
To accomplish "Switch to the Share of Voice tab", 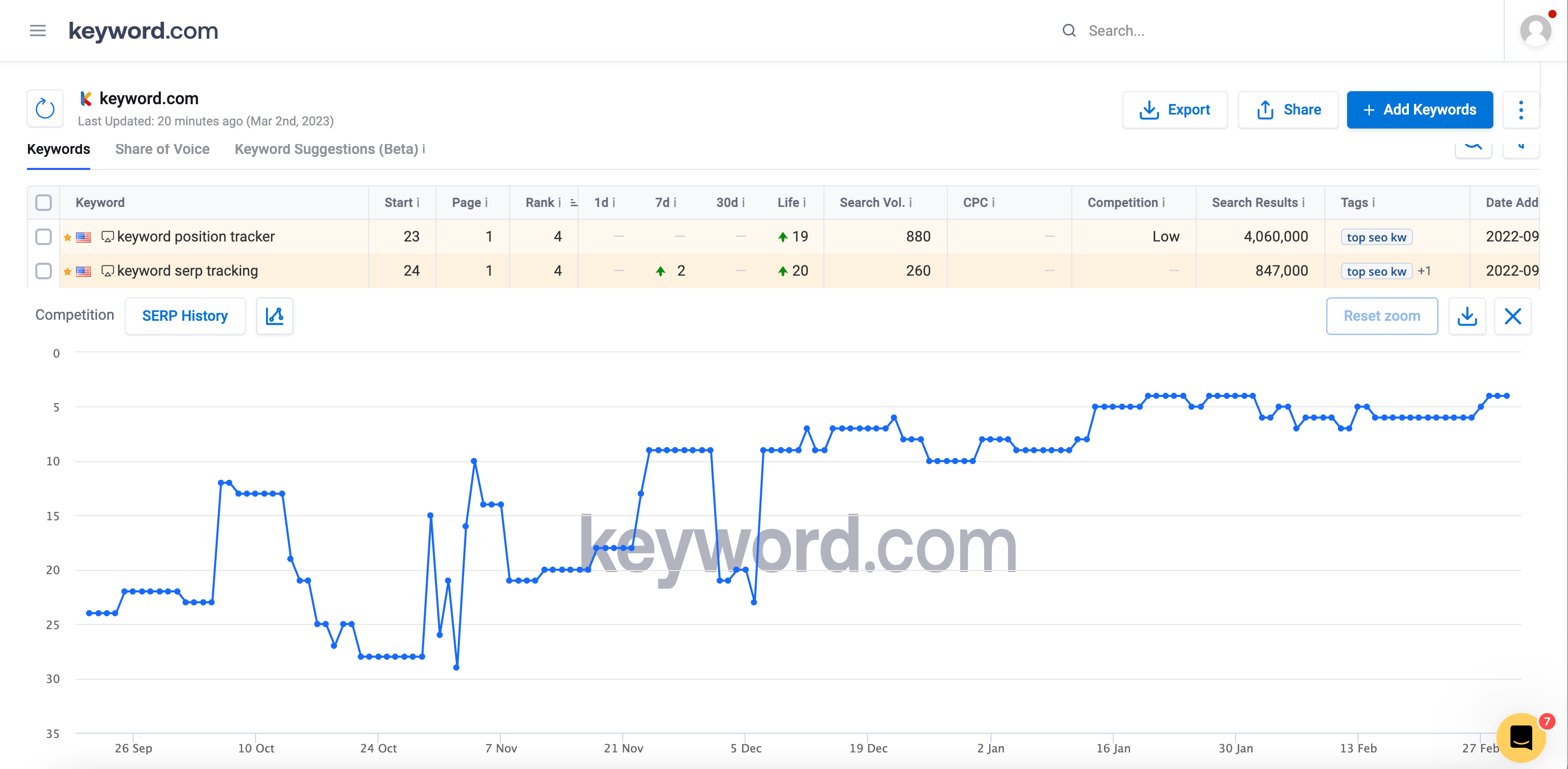I will tap(162, 149).
